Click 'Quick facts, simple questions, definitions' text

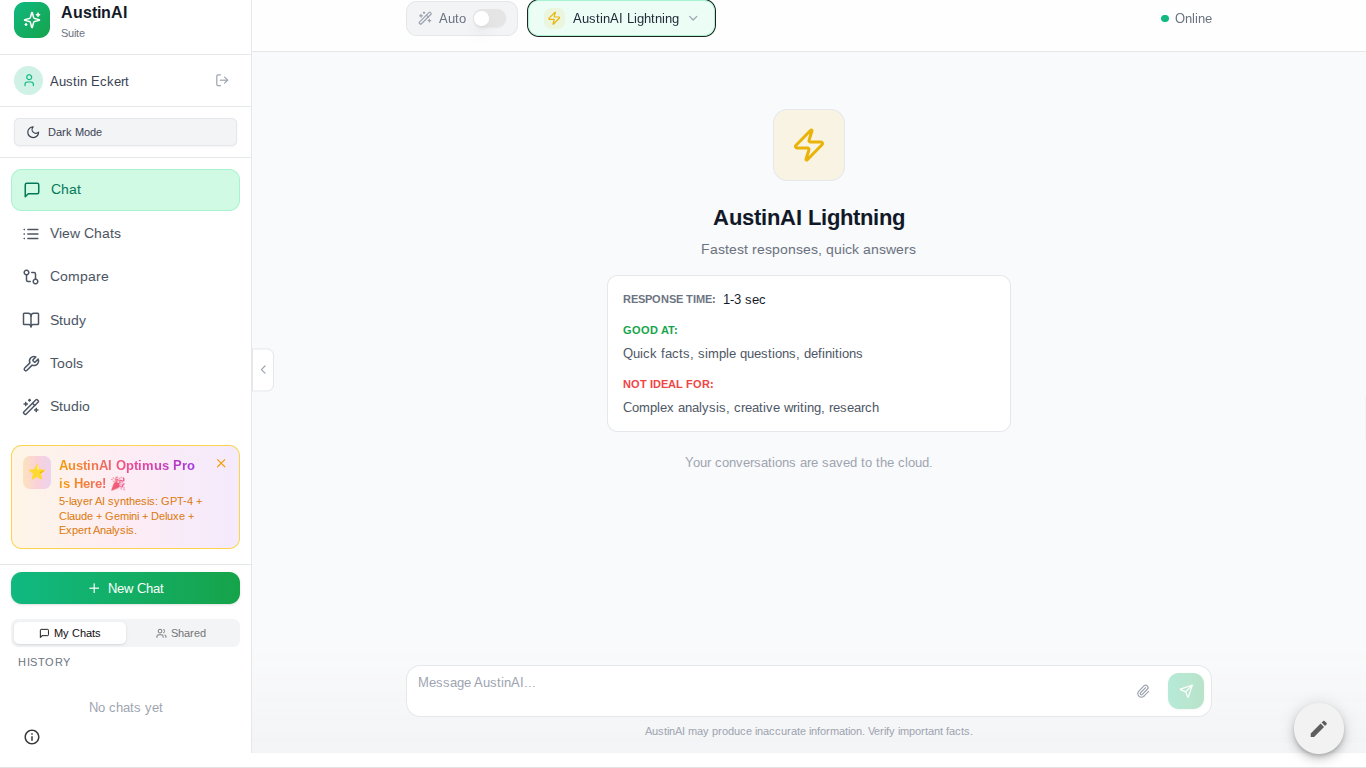(743, 353)
